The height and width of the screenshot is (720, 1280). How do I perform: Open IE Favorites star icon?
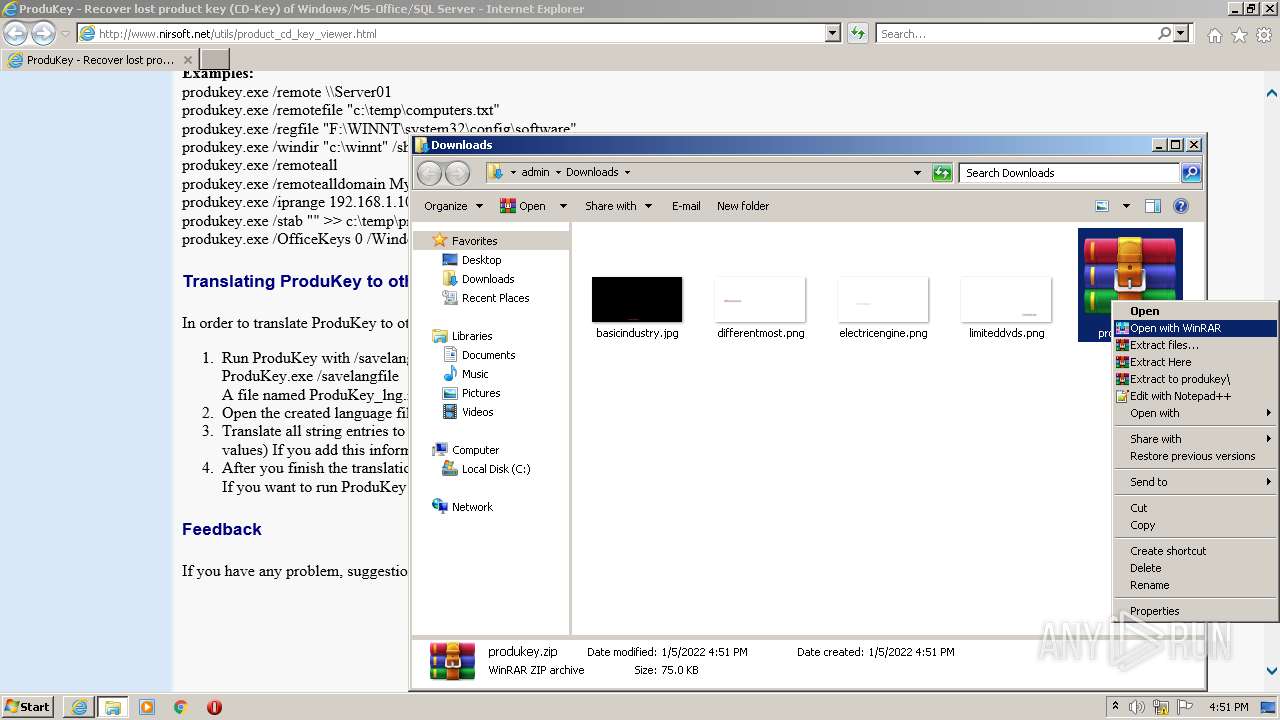click(x=1239, y=35)
